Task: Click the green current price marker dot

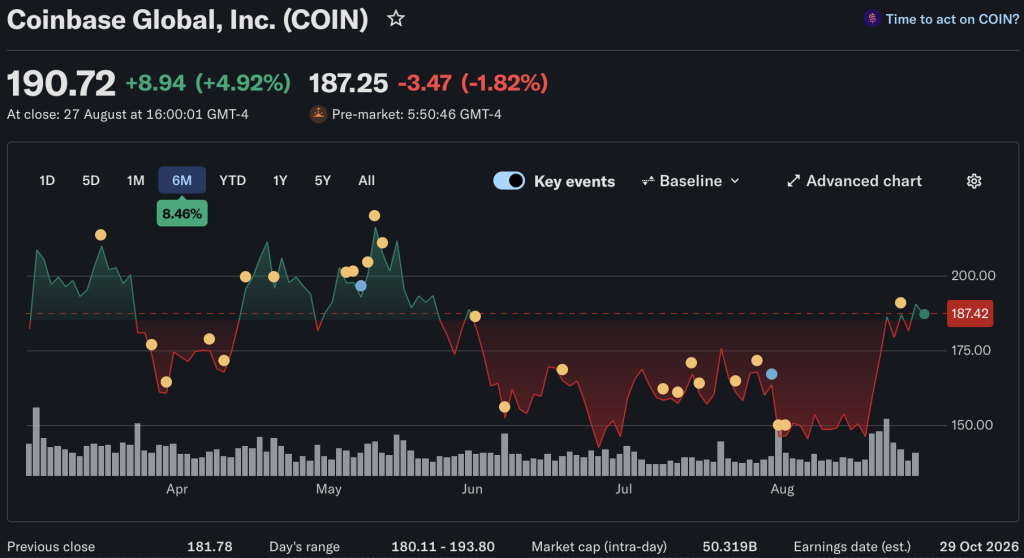Action: click(924, 314)
